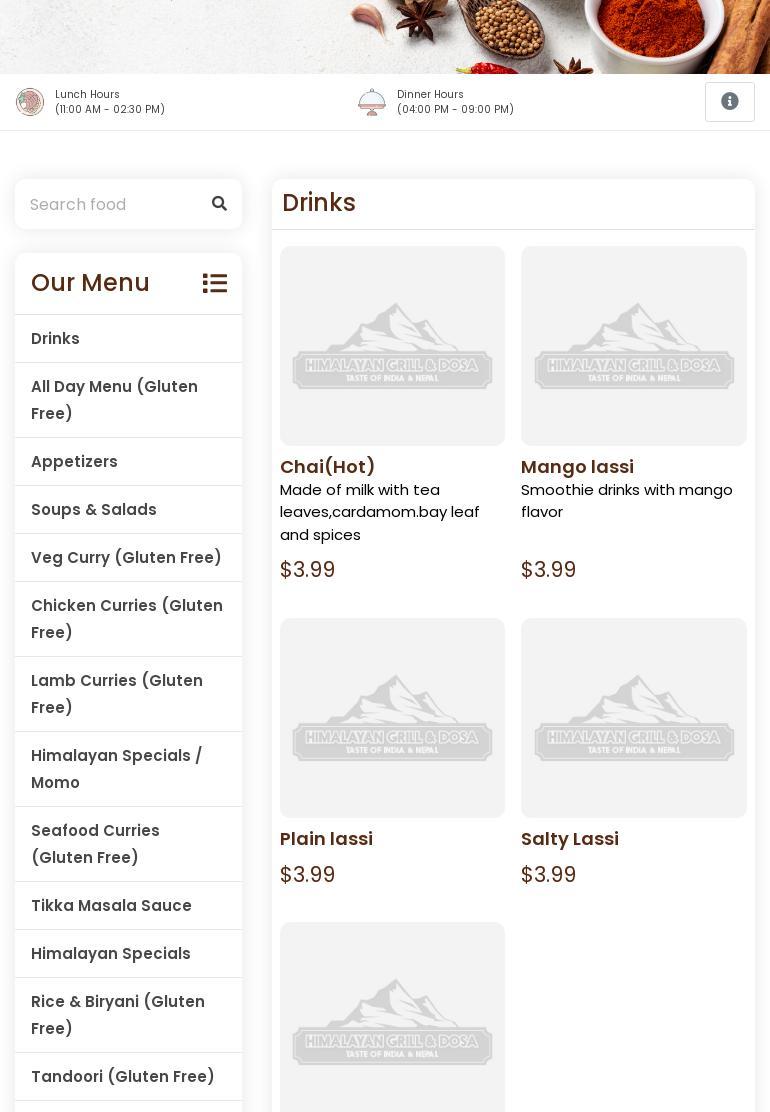
Task: Open the Salty Lassi item title
Action: click(x=570, y=839)
